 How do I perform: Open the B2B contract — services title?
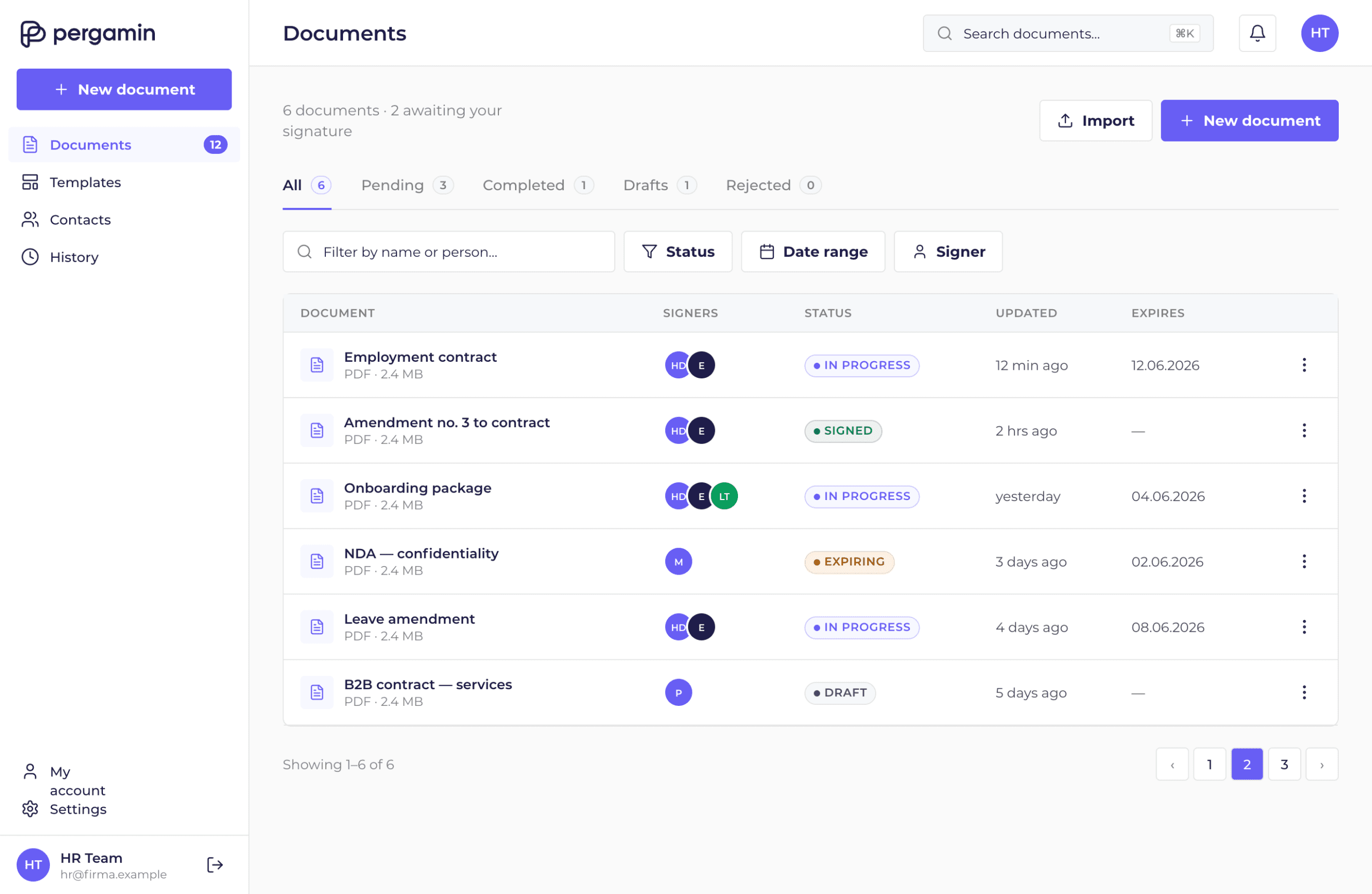tap(428, 685)
